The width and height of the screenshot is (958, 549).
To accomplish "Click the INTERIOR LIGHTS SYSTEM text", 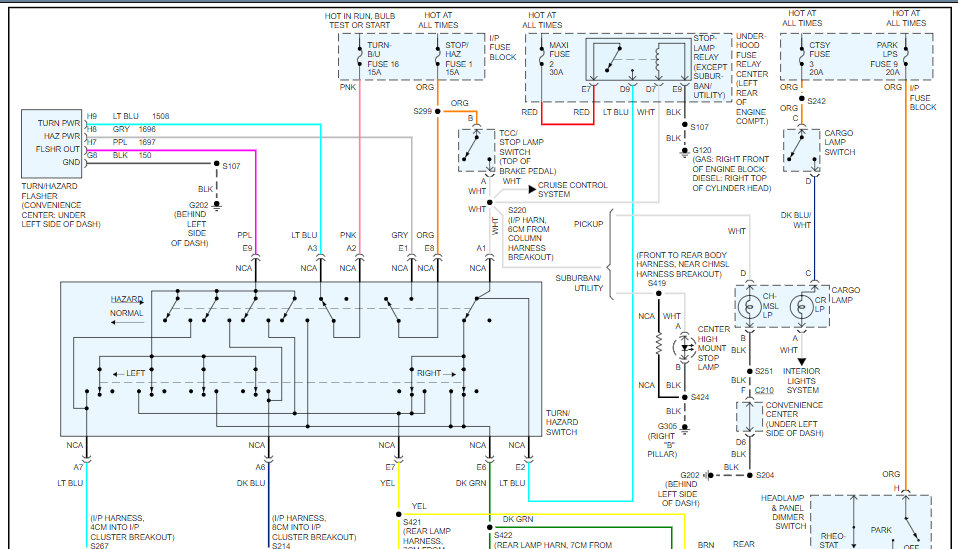I will [802, 380].
